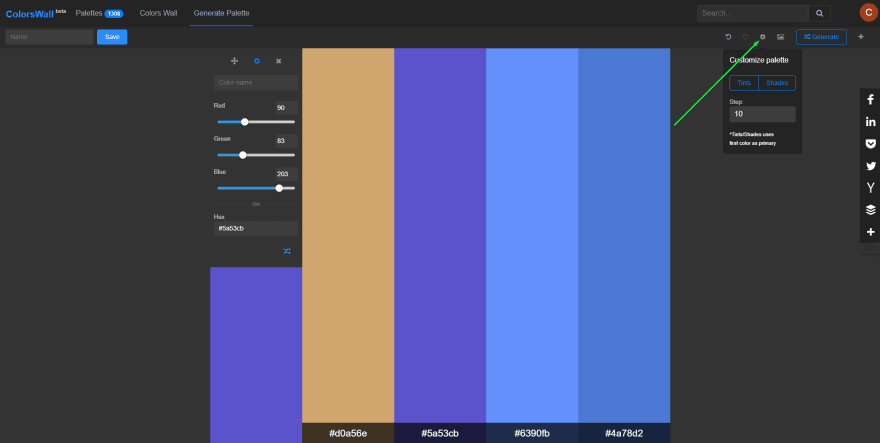880x443 pixels.
Task: Click the shuffle random color icon
Action: pos(287,251)
